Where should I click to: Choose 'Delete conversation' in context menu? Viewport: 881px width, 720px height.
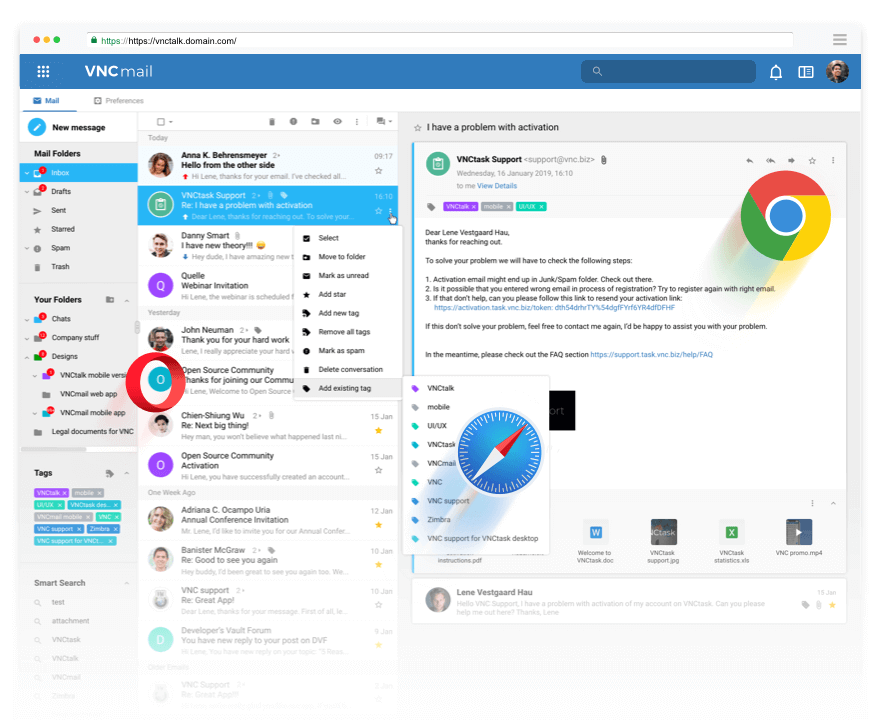[x=348, y=369]
